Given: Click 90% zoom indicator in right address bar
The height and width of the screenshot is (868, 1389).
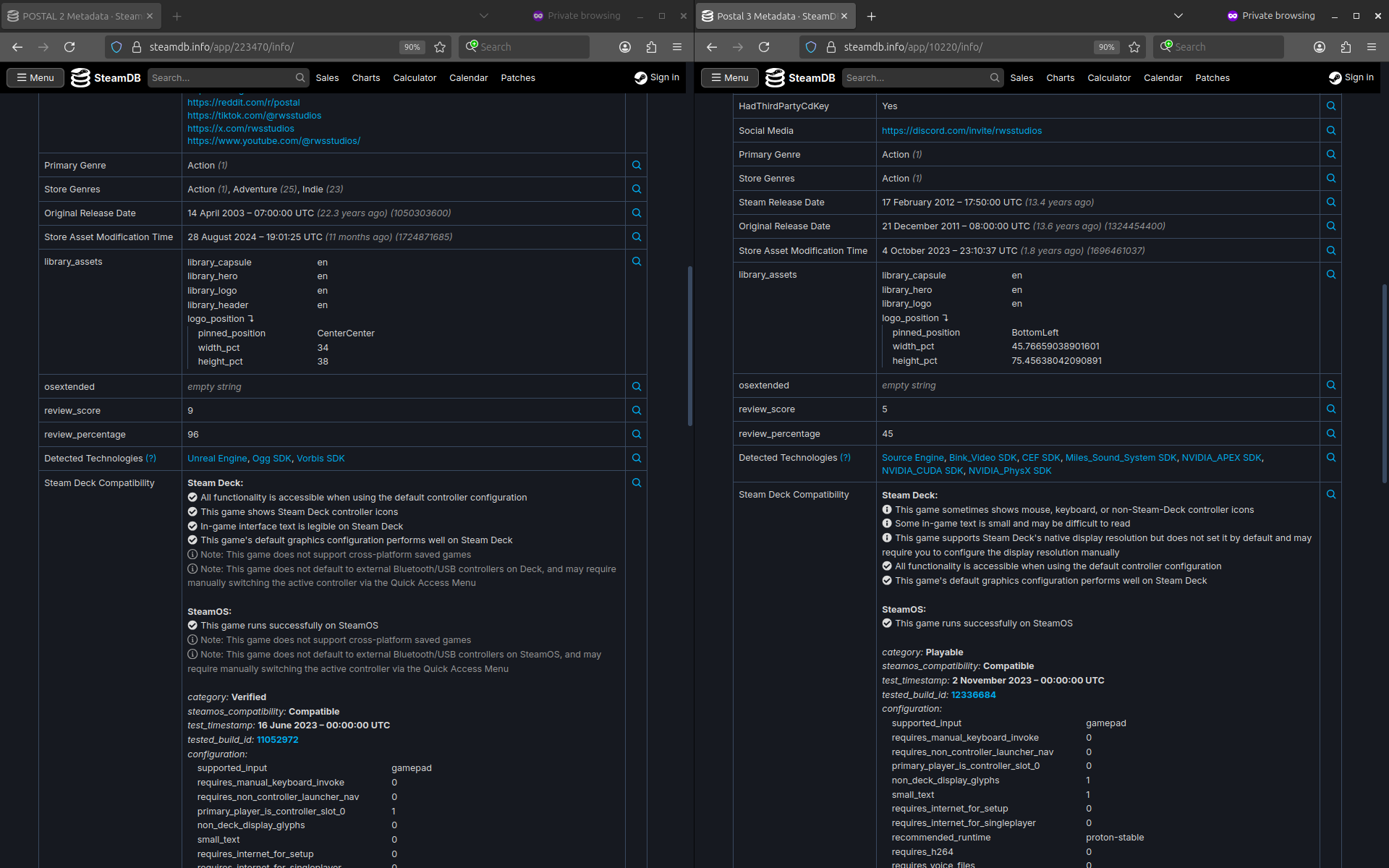Looking at the screenshot, I should [1107, 47].
